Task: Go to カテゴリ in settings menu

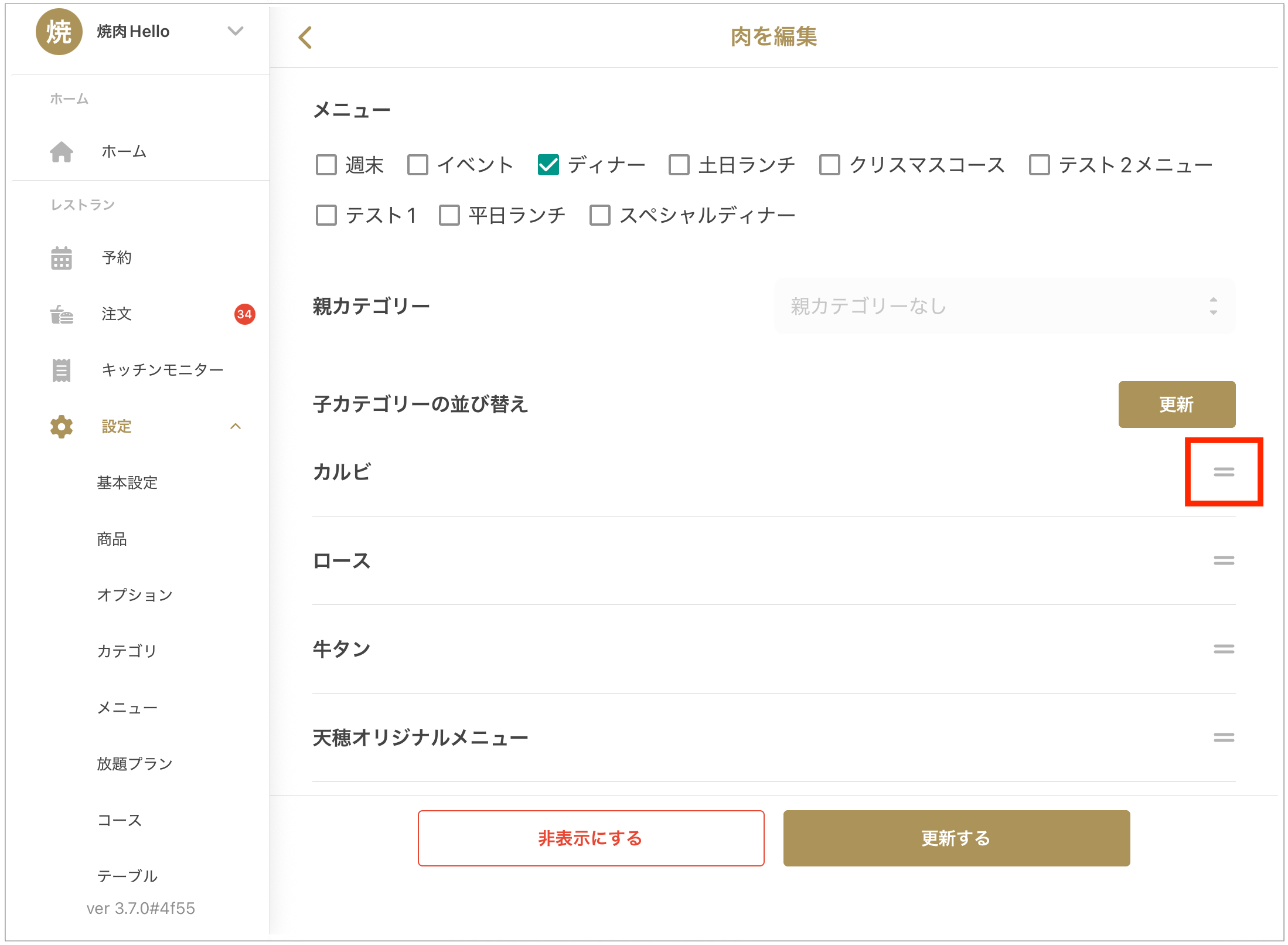Action: click(x=127, y=651)
